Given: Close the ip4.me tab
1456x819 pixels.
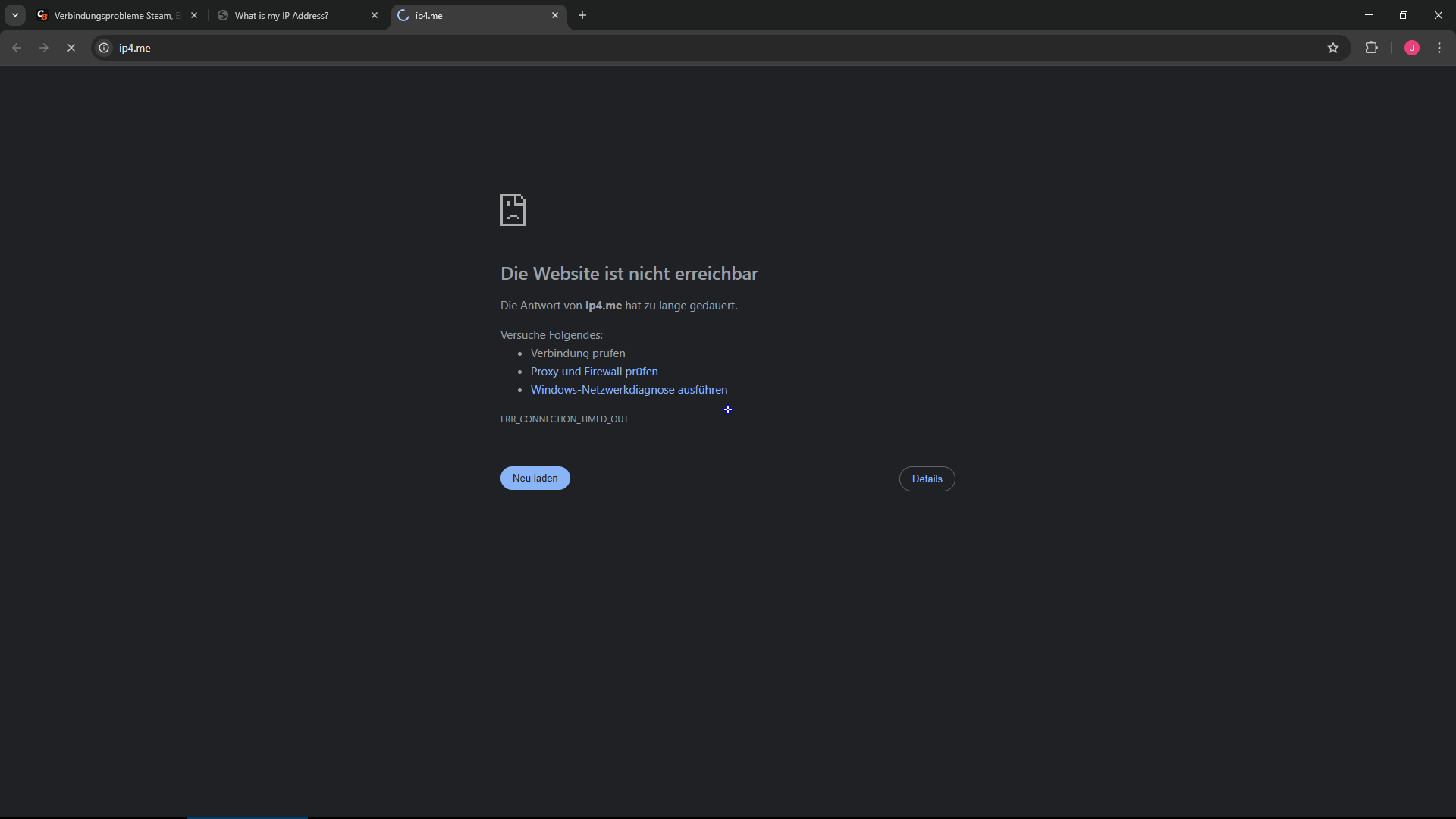Looking at the screenshot, I should click(x=555, y=15).
